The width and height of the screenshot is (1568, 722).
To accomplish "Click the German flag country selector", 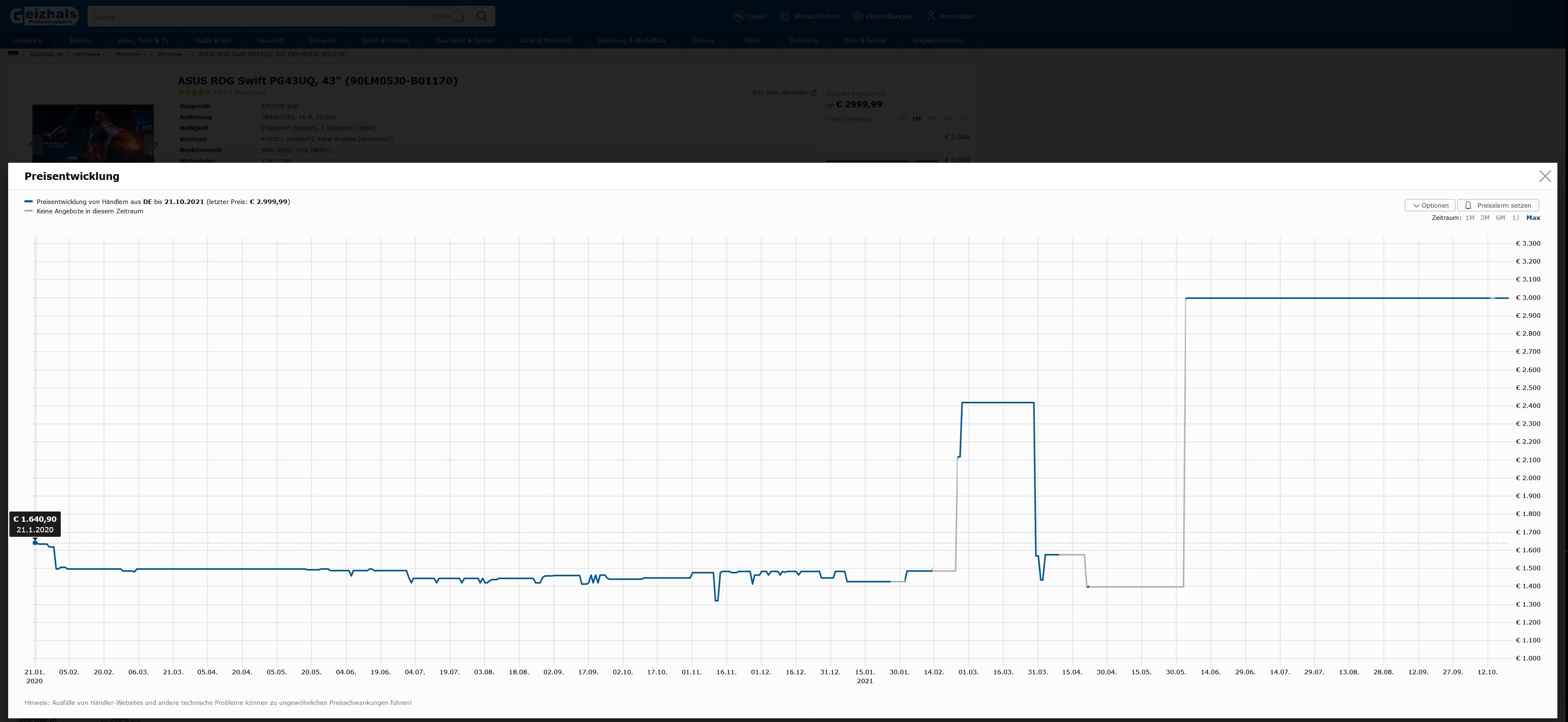I will click(13, 54).
